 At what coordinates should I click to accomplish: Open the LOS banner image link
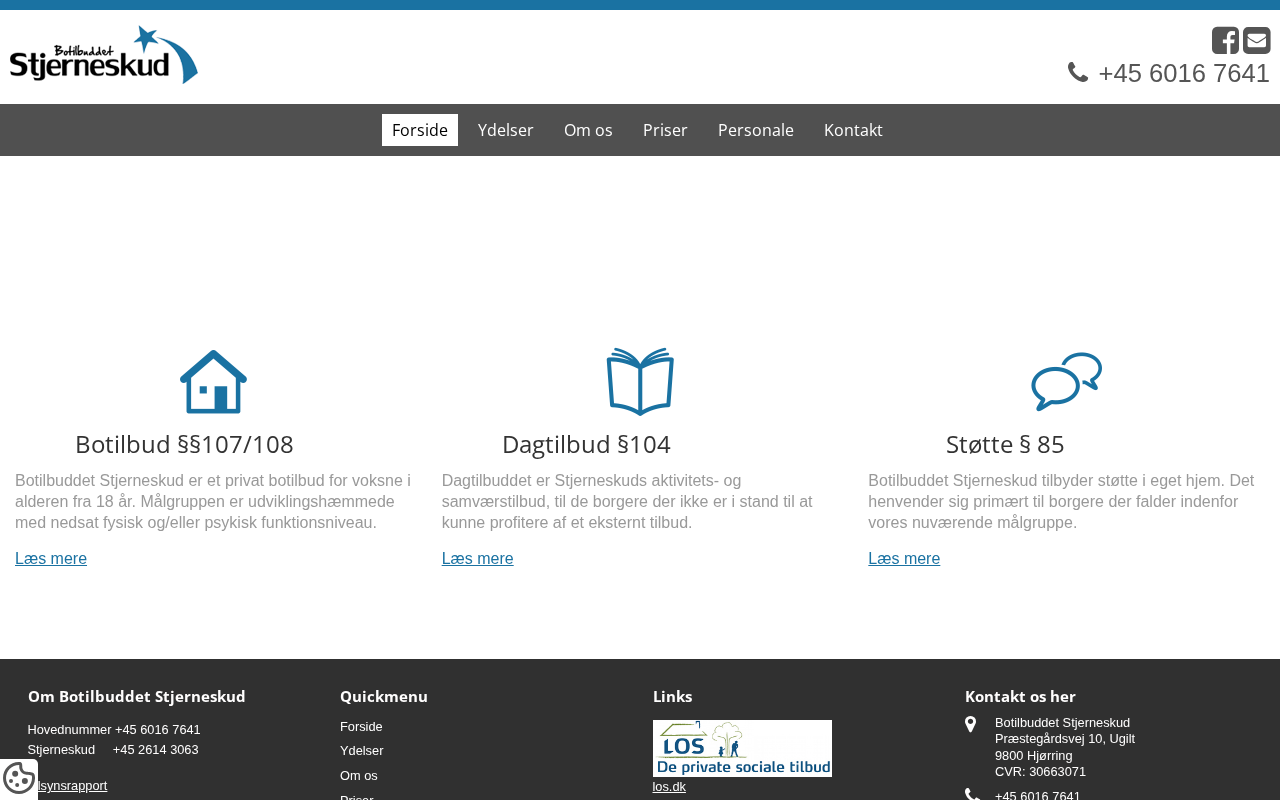coord(742,748)
